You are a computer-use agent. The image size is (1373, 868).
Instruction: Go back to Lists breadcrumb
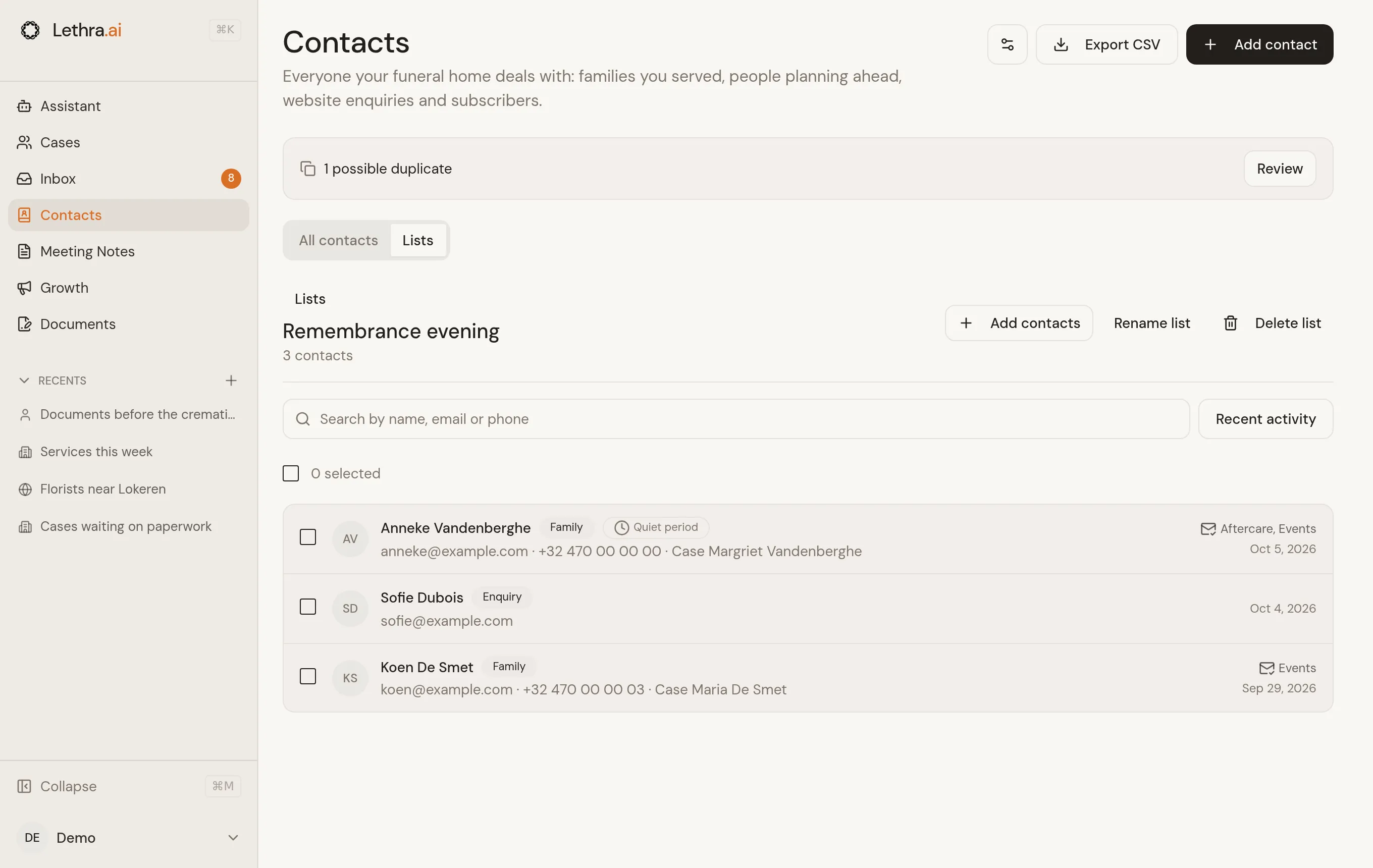click(310, 299)
